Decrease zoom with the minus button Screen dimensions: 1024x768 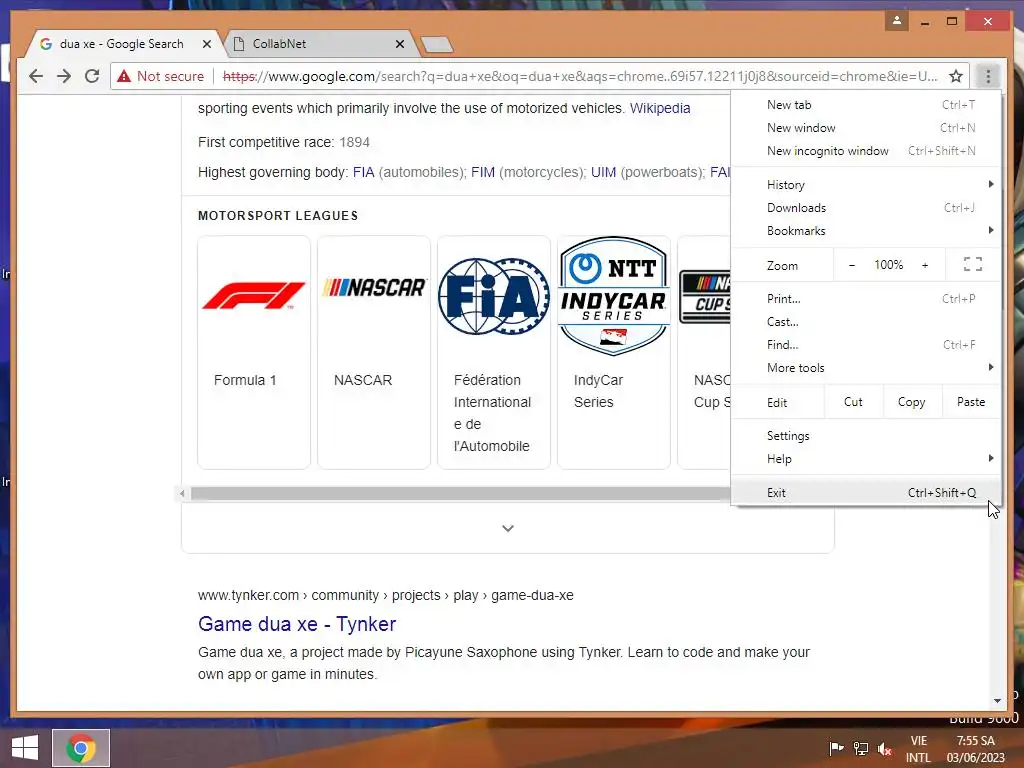tap(852, 265)
